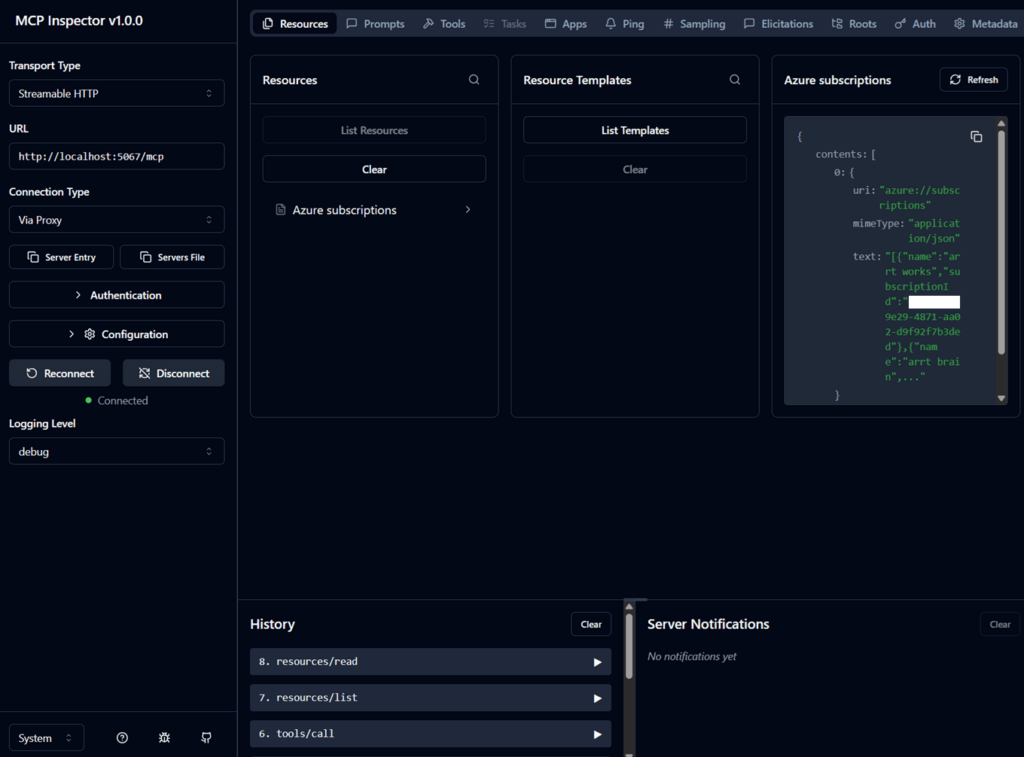Expand history entry 8. resources/read
1024x757 pixels.
click(x=430, y=662)
